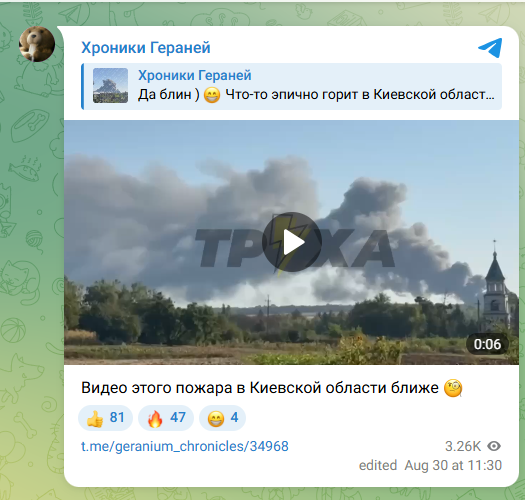Image resolution: width=525 pixels, height=500 pixels.
Task: Open the bear channel avatar
Action: click(x=37, y=44)
